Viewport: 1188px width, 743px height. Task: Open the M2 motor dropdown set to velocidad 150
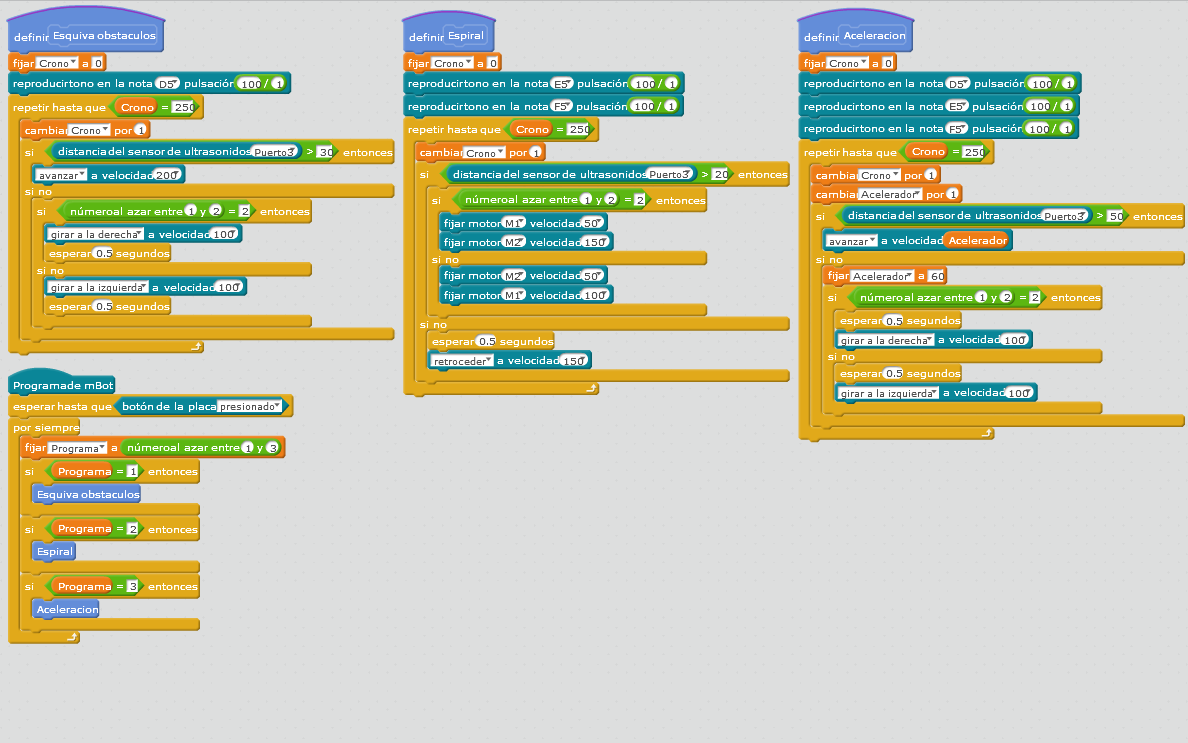(x=514, y=242)
